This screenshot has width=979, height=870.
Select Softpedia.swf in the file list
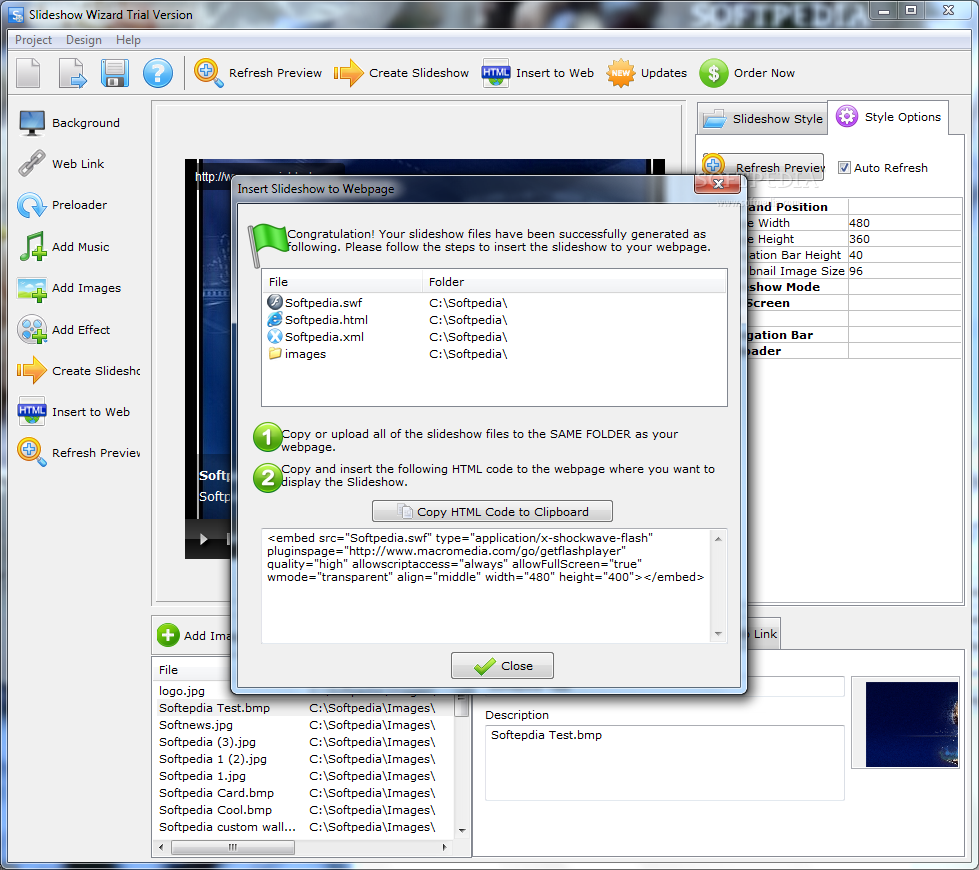point(494,303)
